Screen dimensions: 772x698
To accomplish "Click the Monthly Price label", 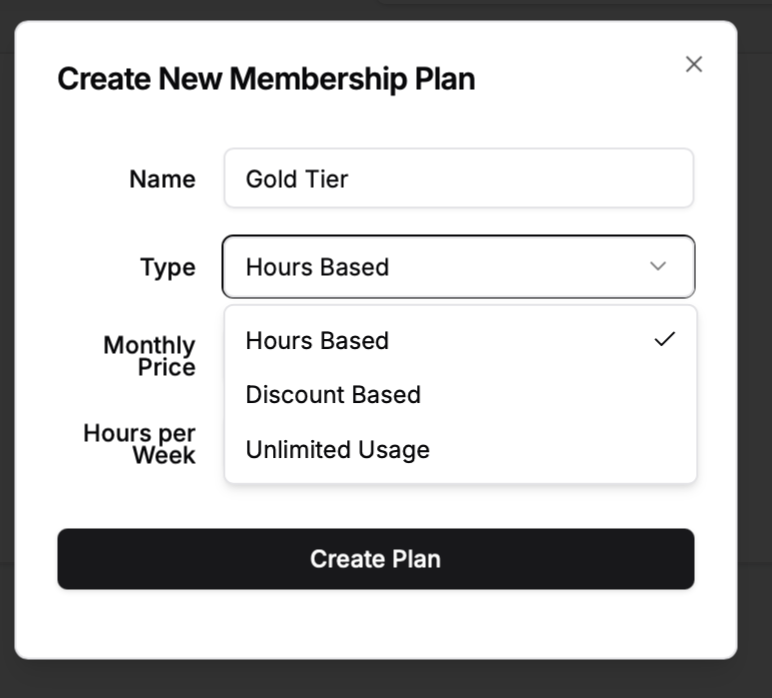I will [x=150, y=356].
